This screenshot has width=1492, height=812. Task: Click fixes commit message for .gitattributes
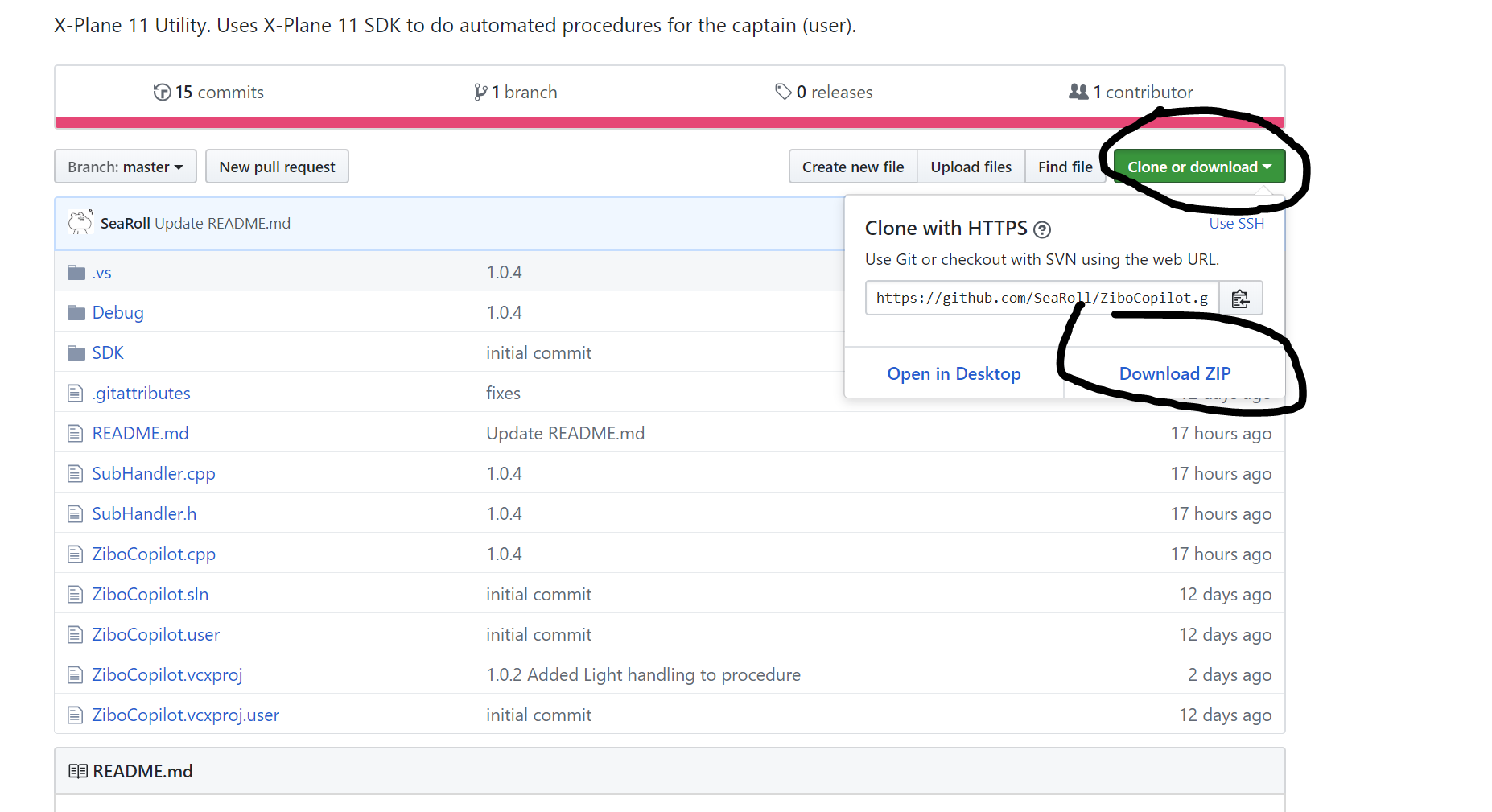[x=503, y=393]
